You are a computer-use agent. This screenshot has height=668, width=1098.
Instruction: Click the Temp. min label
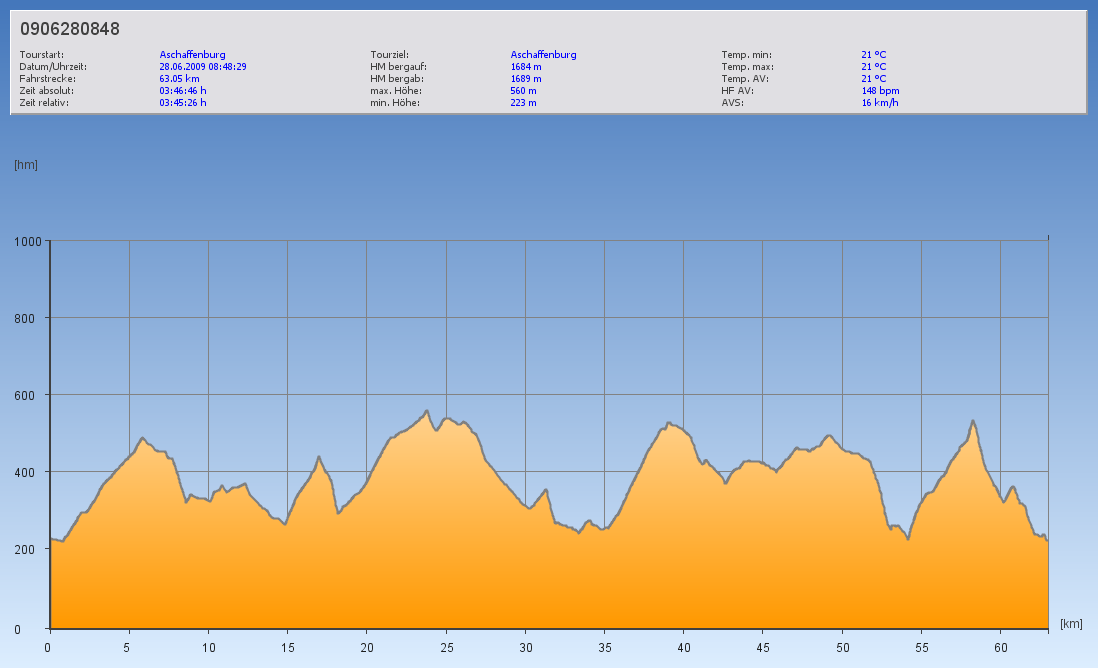[x=747, y=55]
